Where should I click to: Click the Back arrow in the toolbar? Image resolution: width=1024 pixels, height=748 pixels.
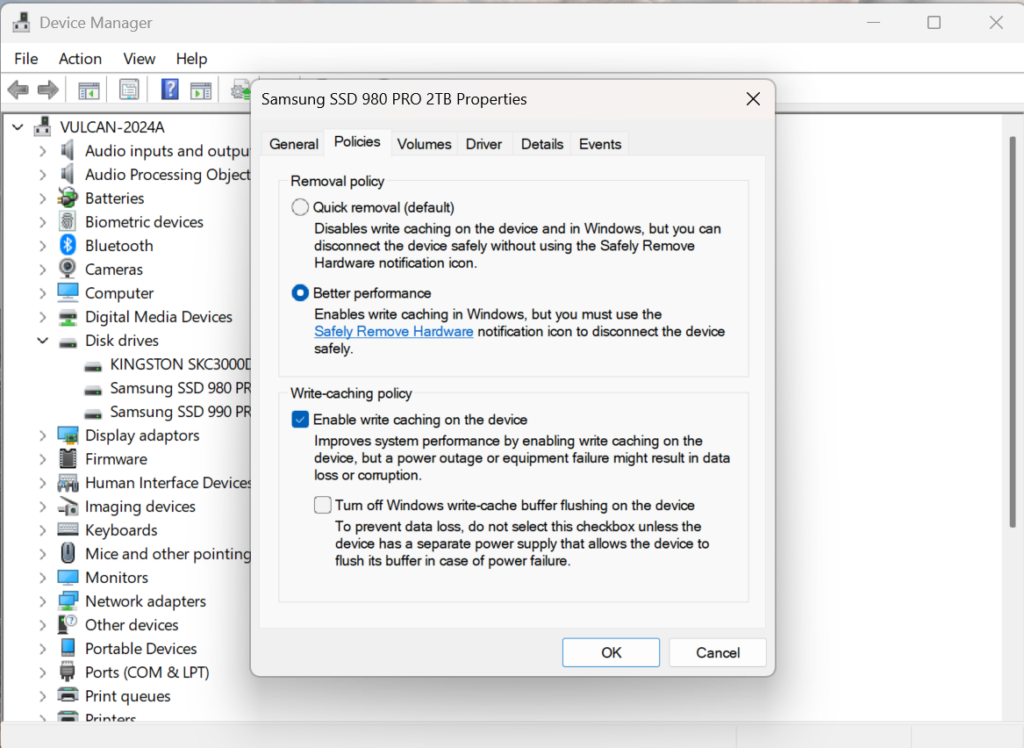click(18, 90)
